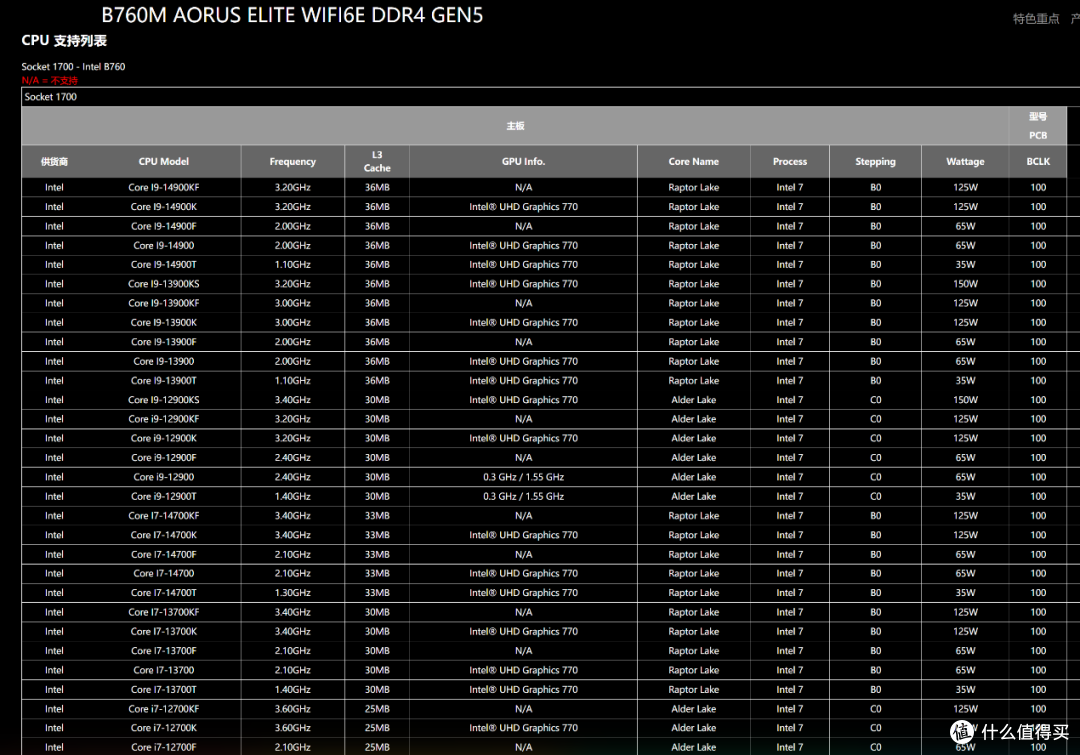Select the B760M AORUS ELITE WIFI6E title
Viewport: 1080px width, 755px height.
(292, 14)
